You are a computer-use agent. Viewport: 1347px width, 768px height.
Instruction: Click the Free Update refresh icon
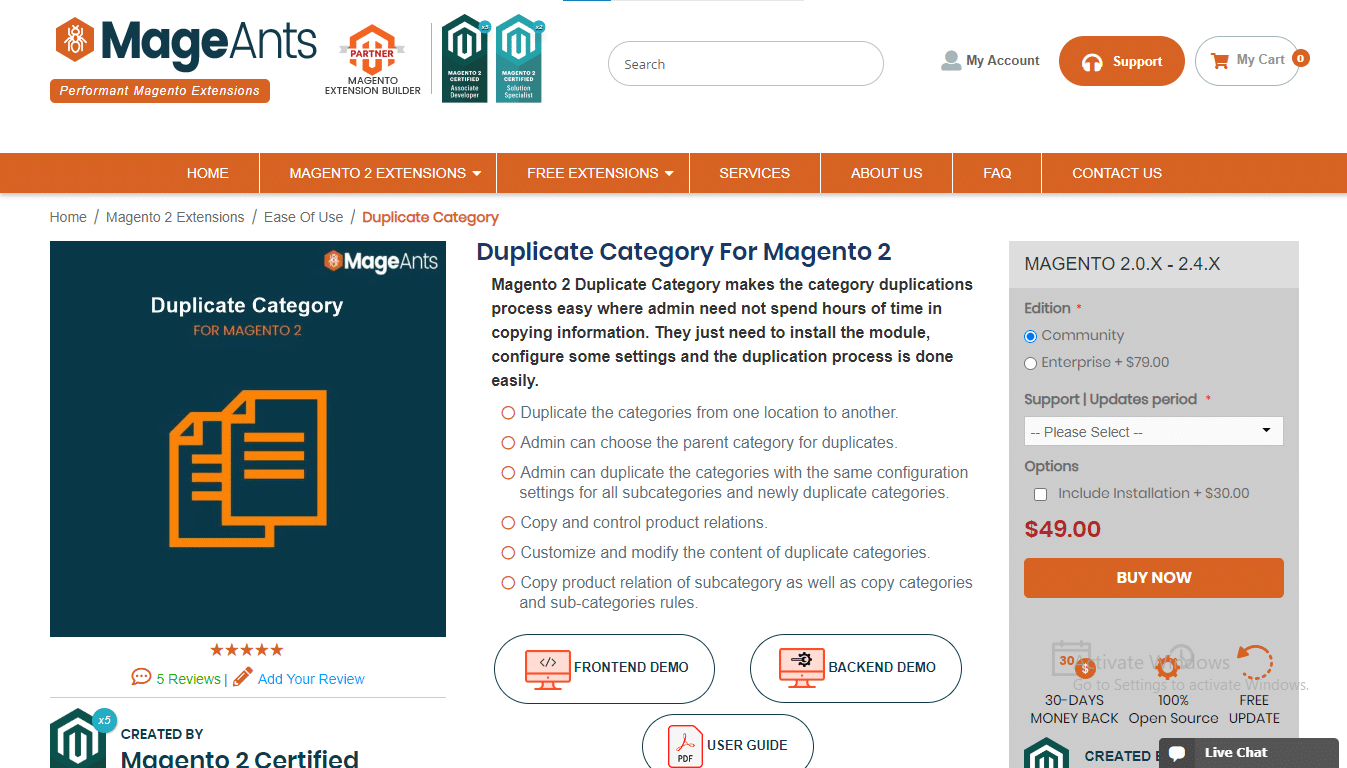tap(1254, 663)
